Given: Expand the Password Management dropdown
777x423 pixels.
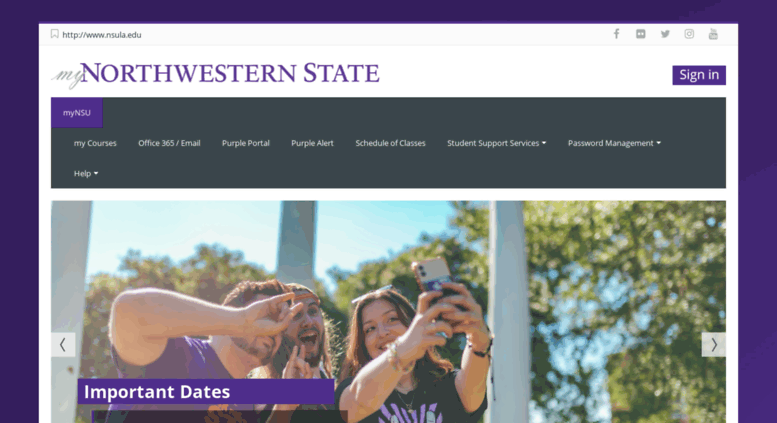Looking at the screenshot, I should [x=614, y=143].
